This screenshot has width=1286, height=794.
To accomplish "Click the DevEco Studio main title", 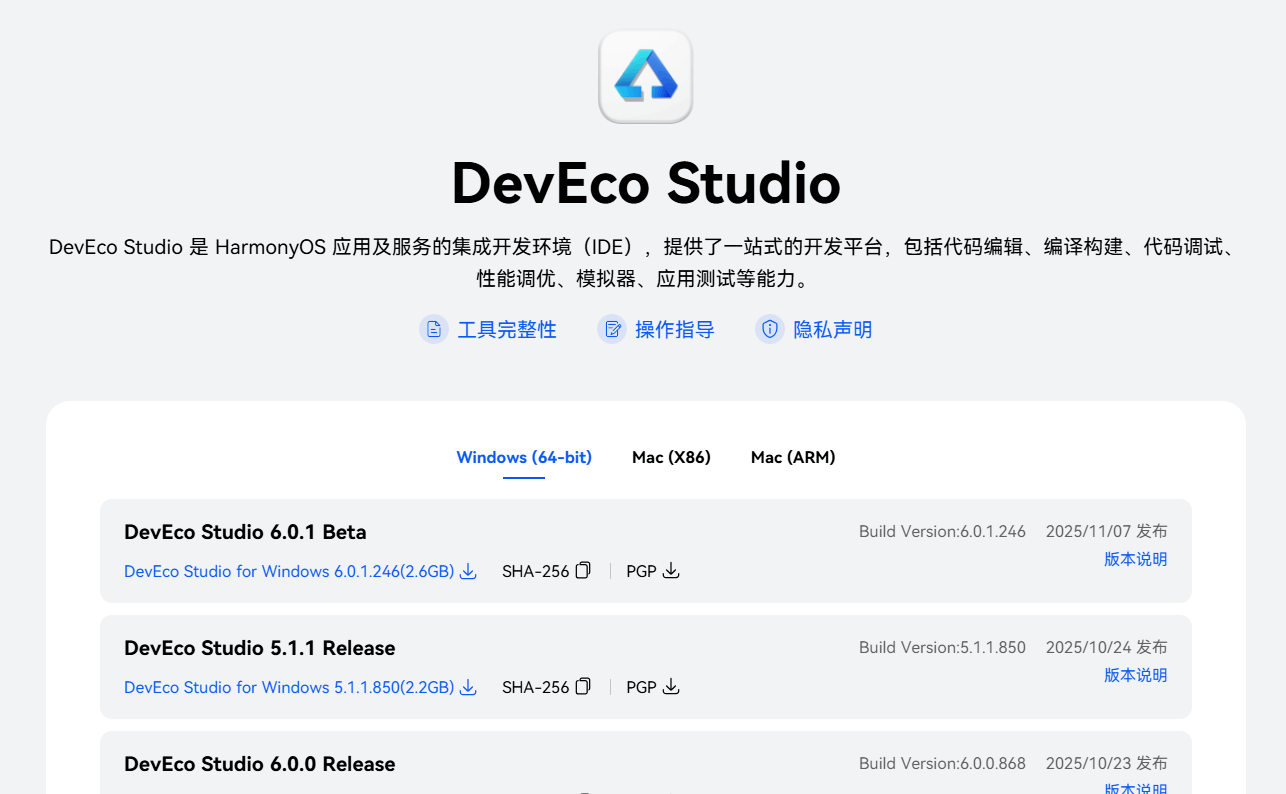I will click(x=646, y=183).
